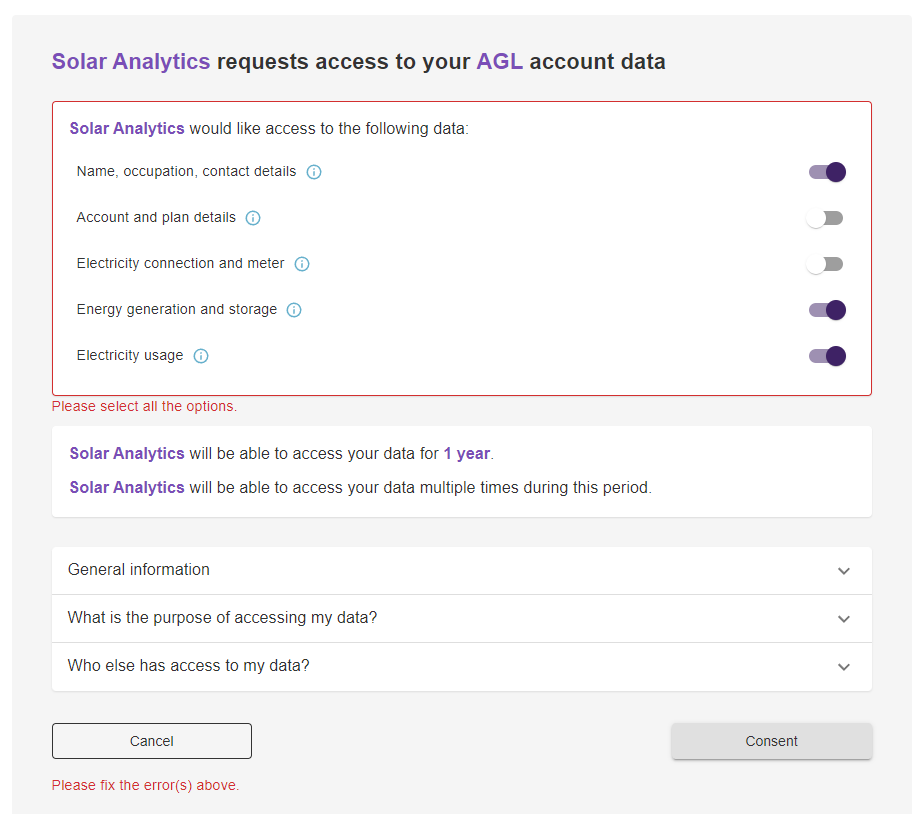Click 'Solar Analytics' in the page heading

(x=131, y=62)
